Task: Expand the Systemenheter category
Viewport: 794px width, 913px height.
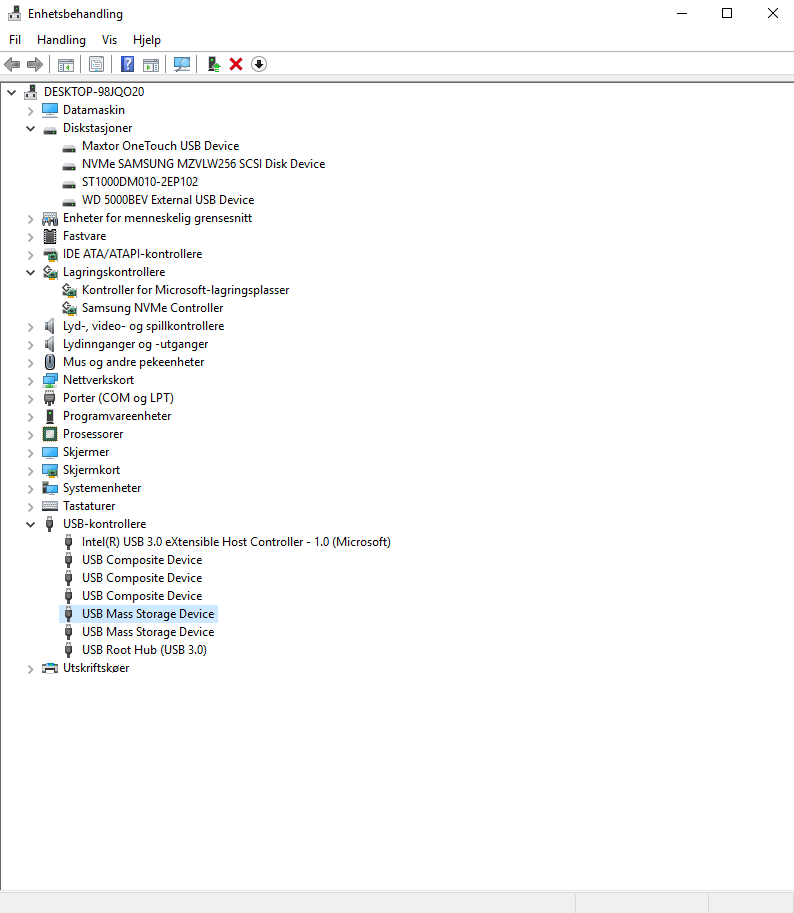Action: (30, 489)
